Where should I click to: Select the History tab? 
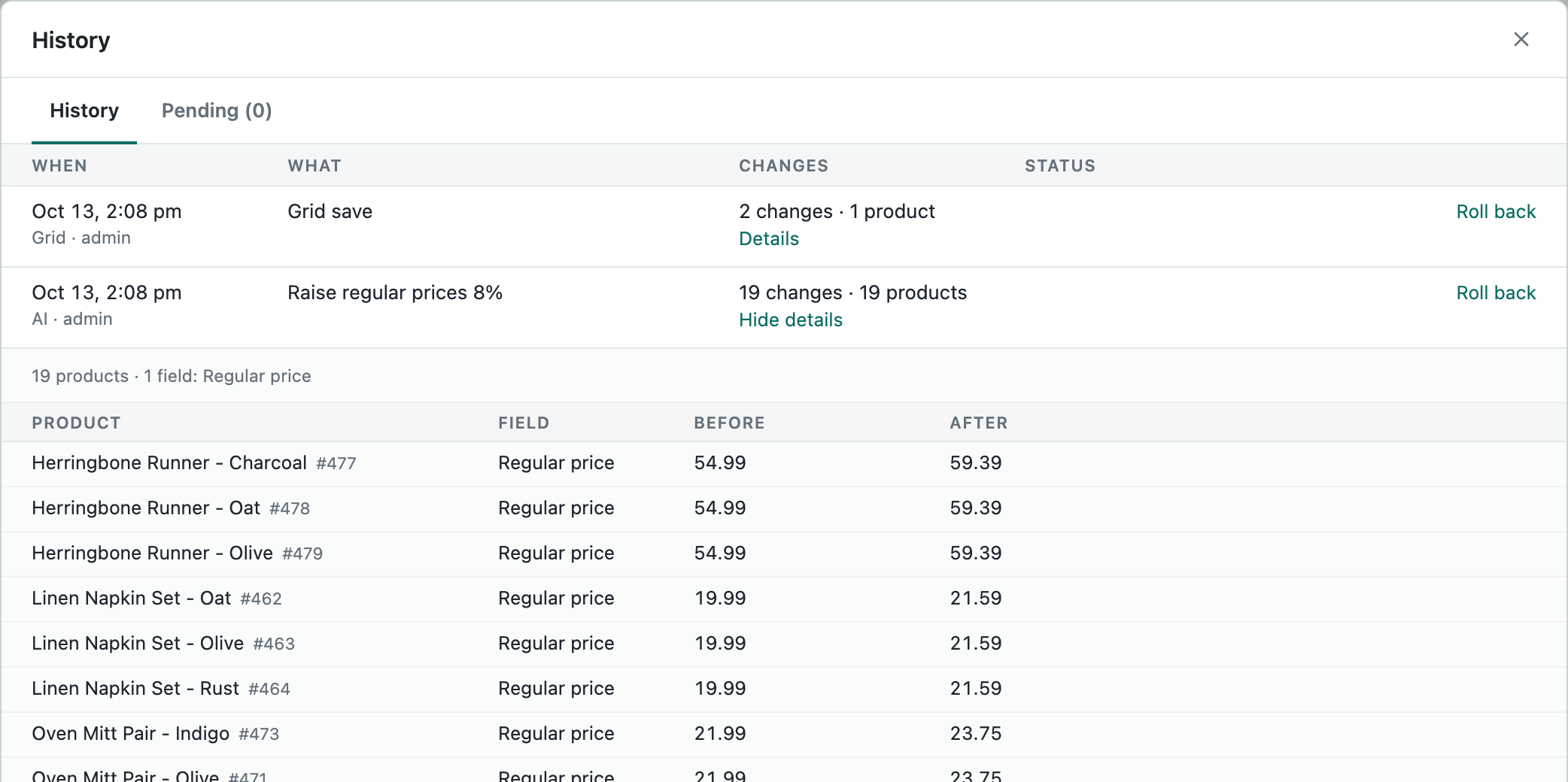(84, 111)
